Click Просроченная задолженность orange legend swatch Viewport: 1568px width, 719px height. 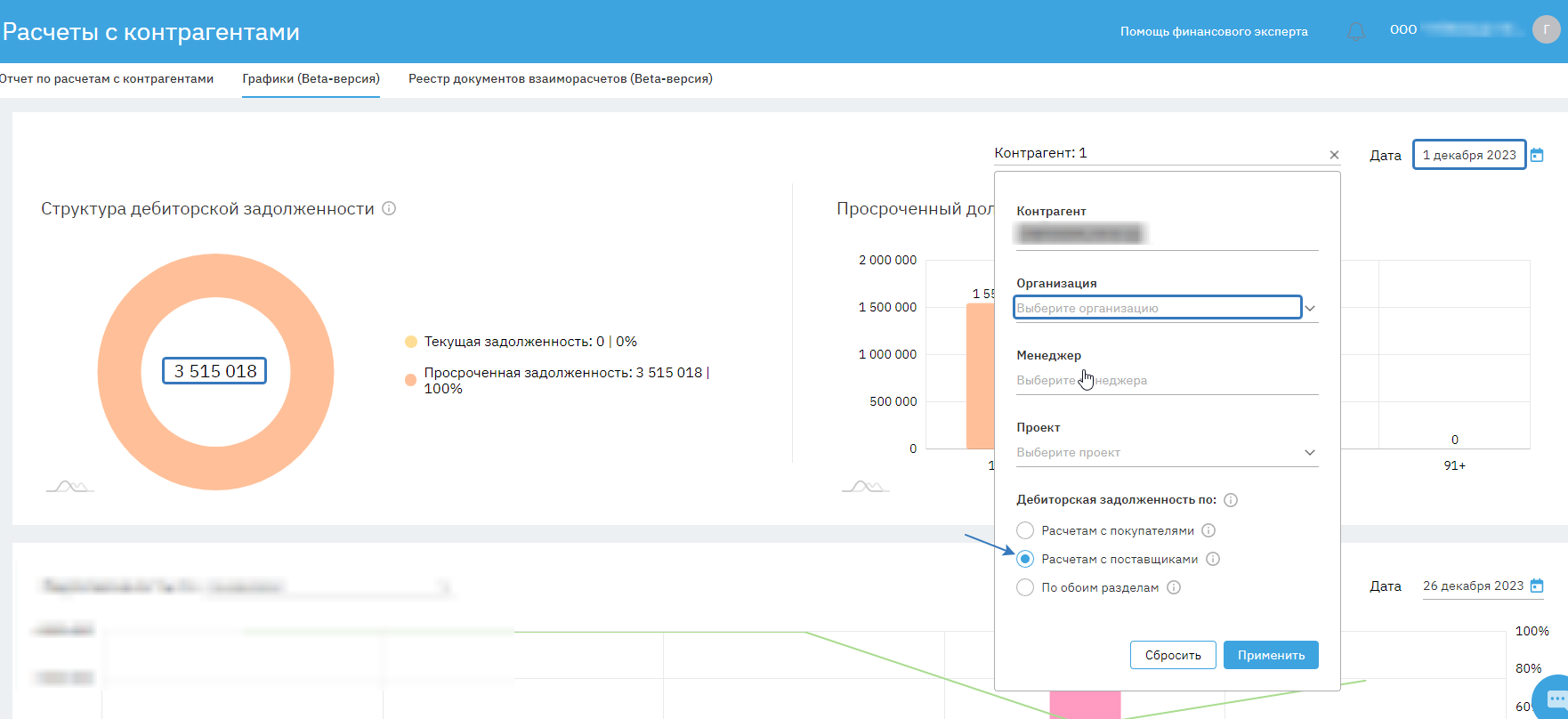point(410,380)
